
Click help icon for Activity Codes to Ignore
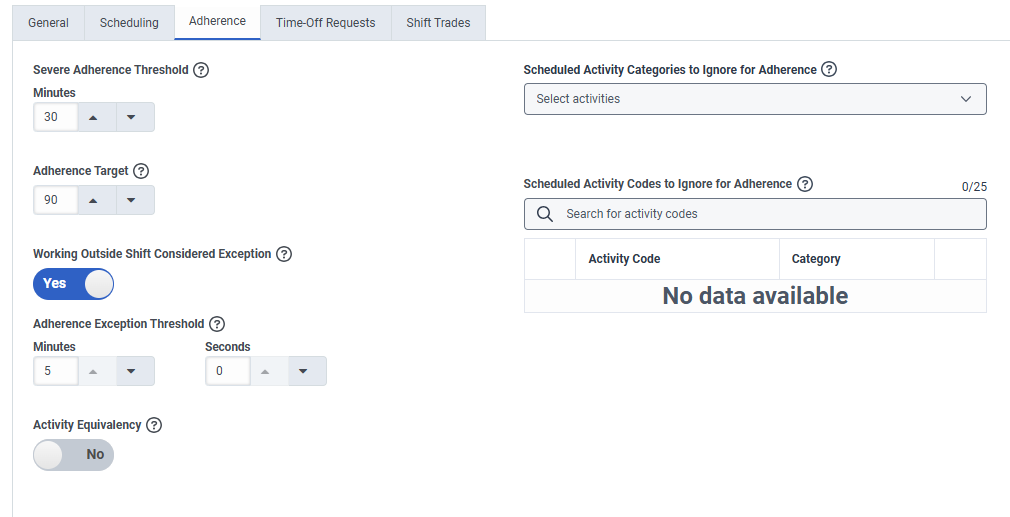pos(805,184)
